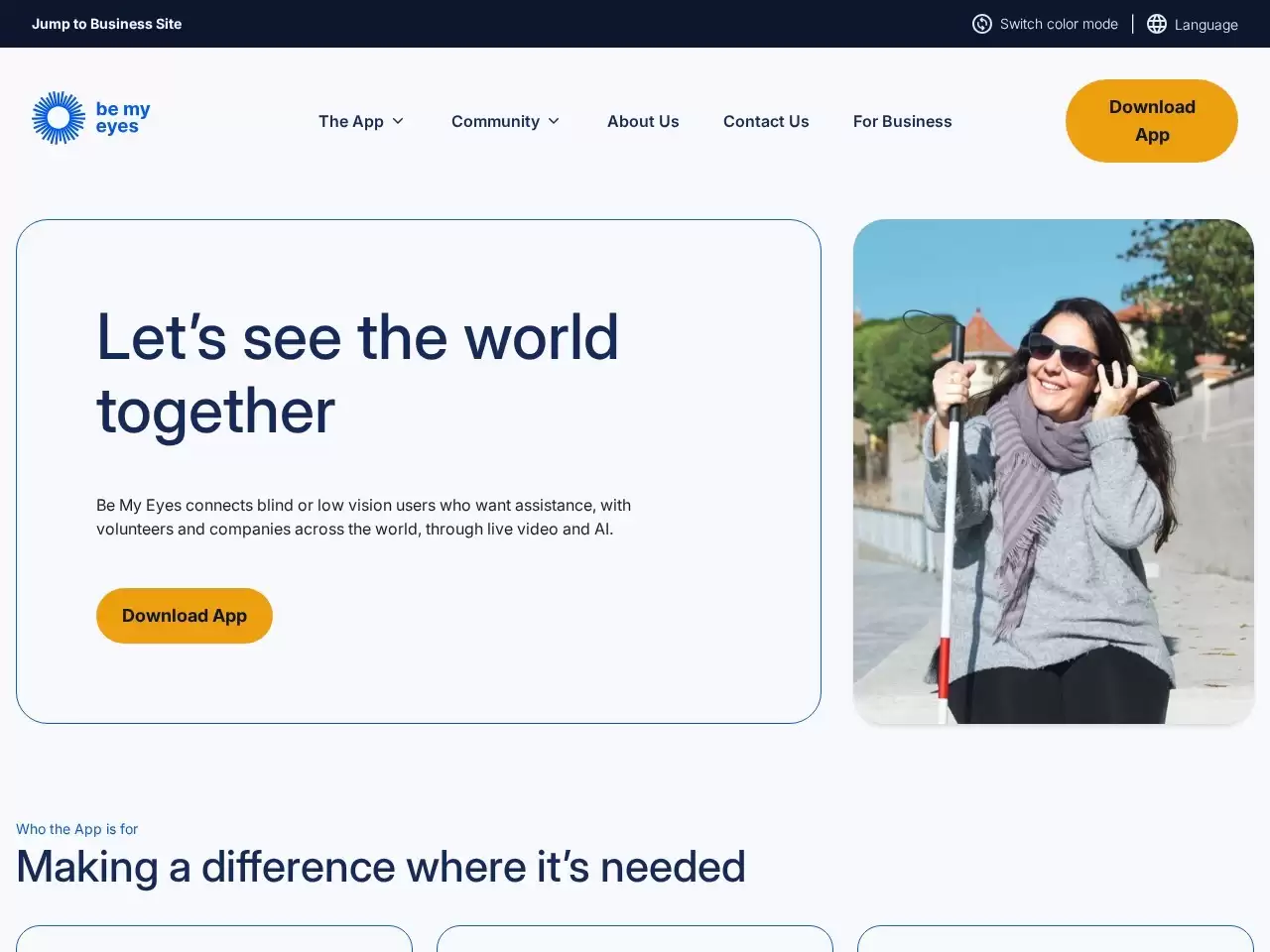Select For Business in navigation

coord(902,121)
